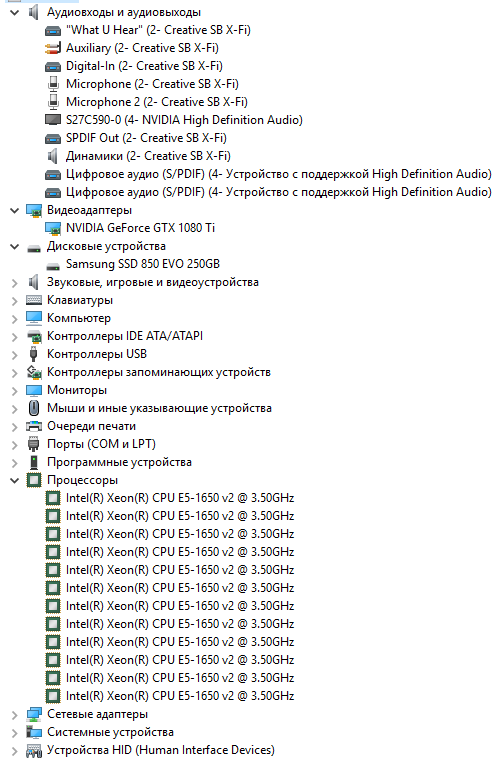
Task: Select the NVIDIA GeForce GTX 1080 Ti icon
Action: click(52, 228)
